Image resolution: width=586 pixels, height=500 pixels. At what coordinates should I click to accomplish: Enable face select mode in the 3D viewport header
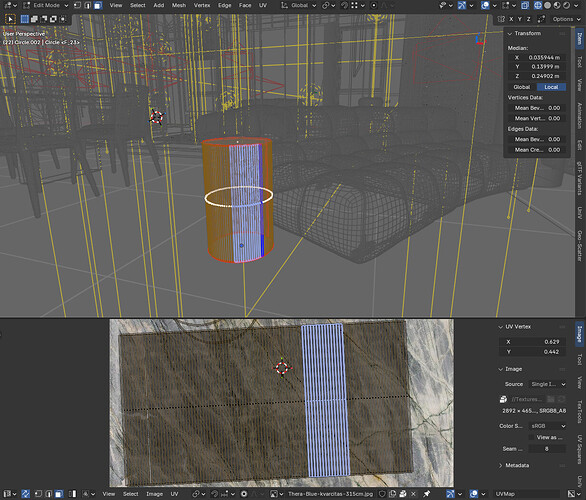click(x=98, y=5)
